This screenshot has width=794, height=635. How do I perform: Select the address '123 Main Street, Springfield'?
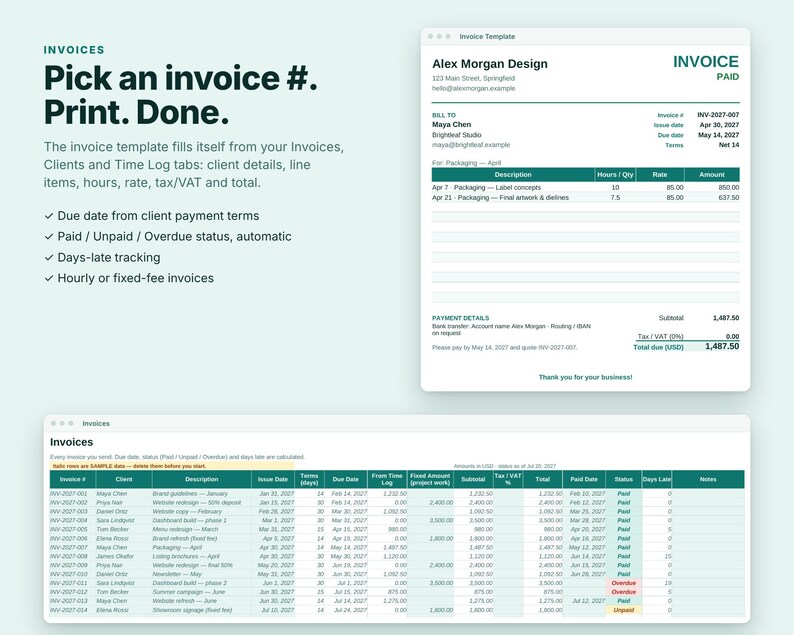473,78
